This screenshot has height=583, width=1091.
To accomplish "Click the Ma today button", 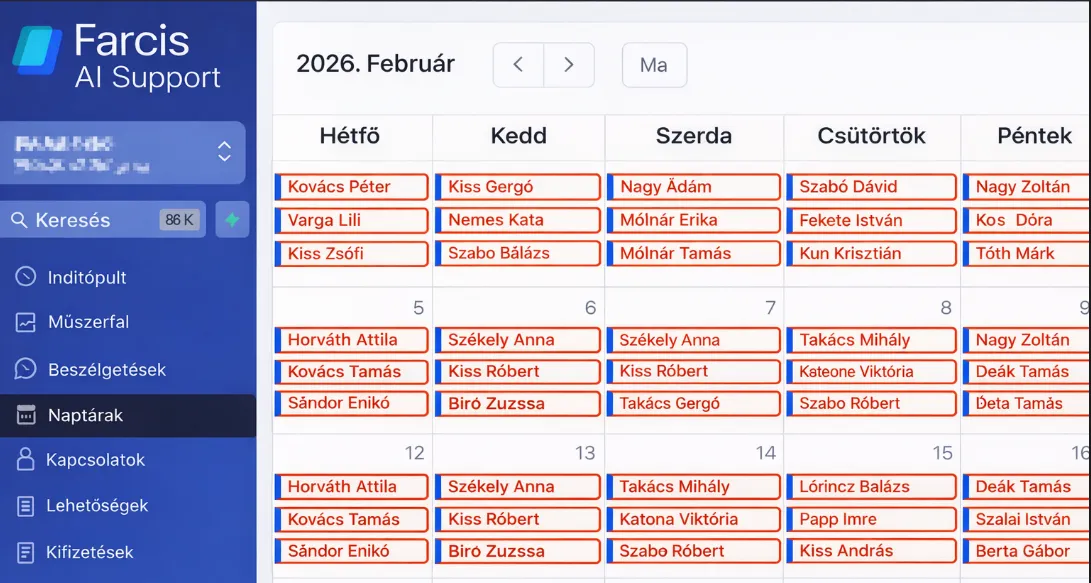I will [x=654, y=65].
